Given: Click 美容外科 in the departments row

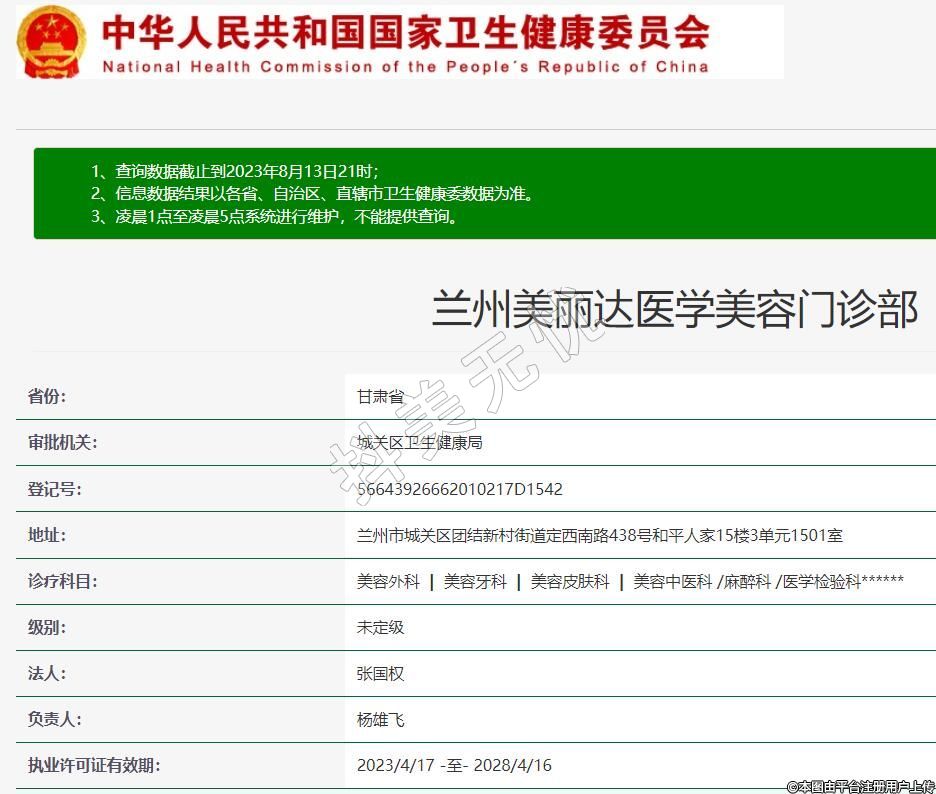Looking at the screenshot, I should coord(388,581).
